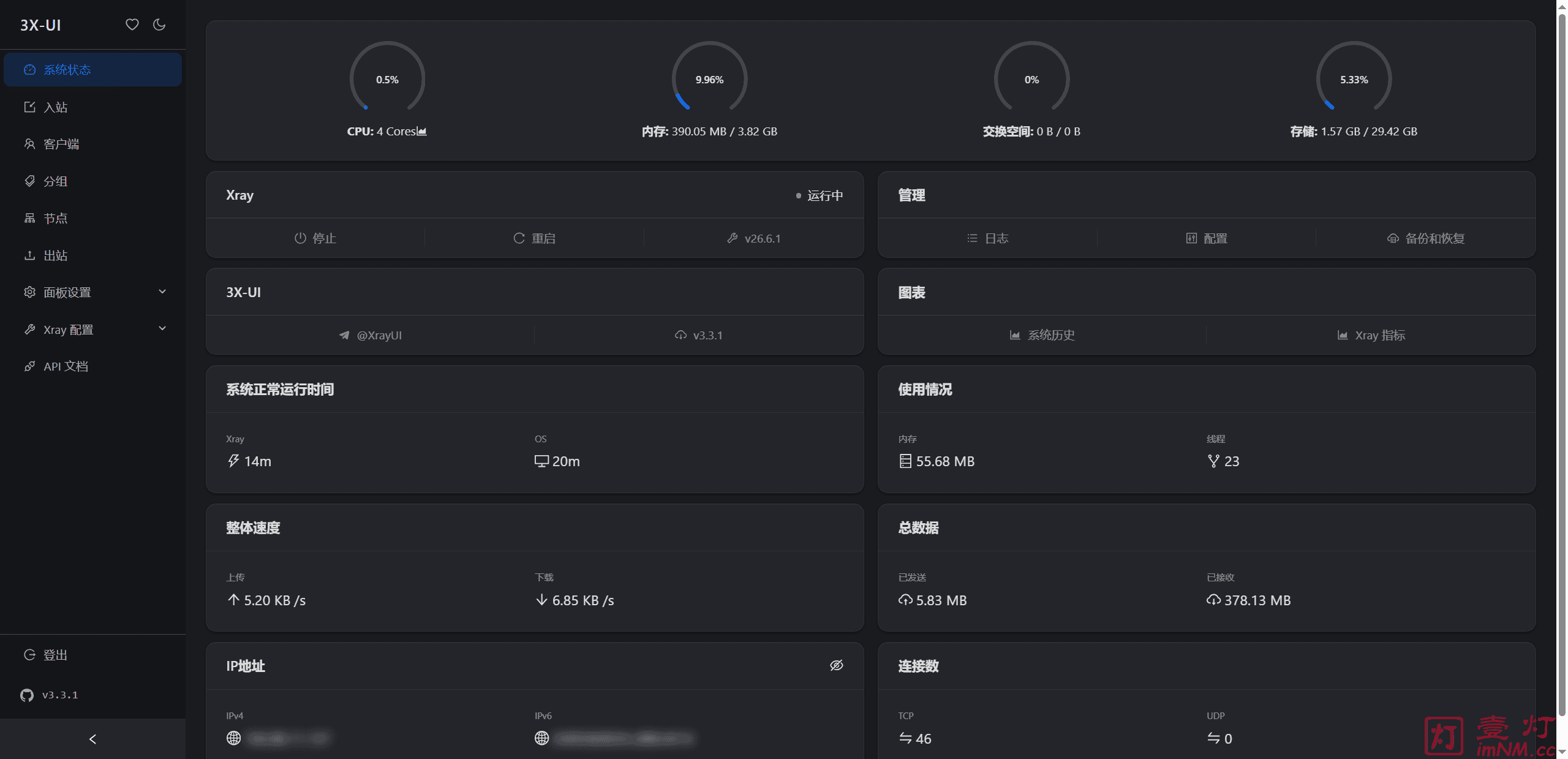Open the API 文档 page

[x=92, y=366]
